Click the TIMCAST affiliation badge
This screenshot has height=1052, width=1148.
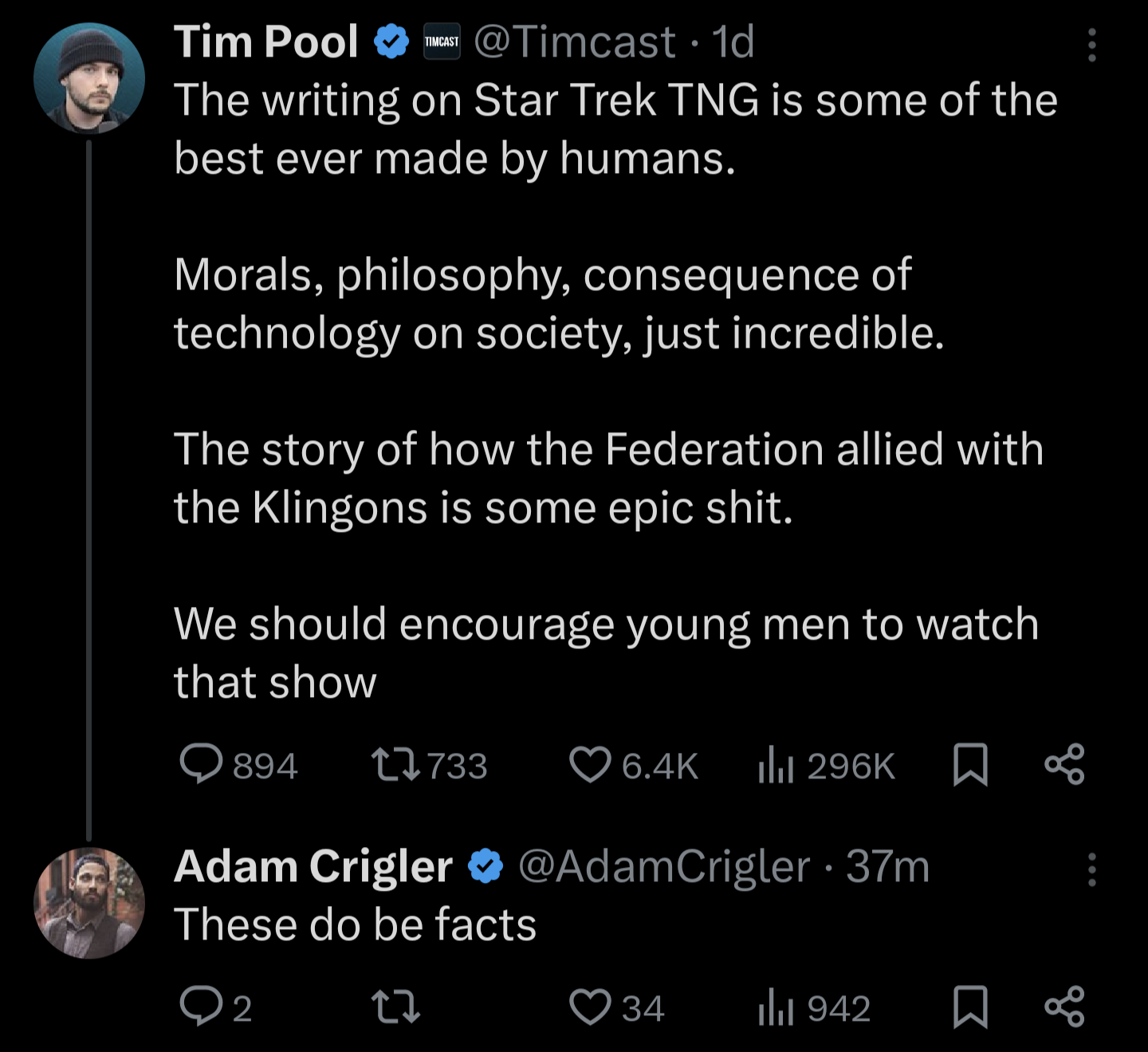442,41
